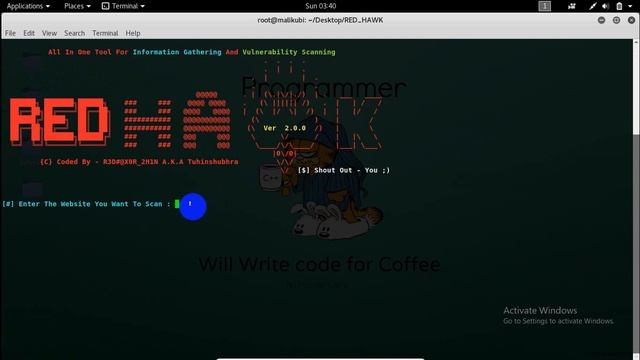This screenshot has height=360, width=640.
Task: Minimize the terminal window
Action: coord(601,20)
